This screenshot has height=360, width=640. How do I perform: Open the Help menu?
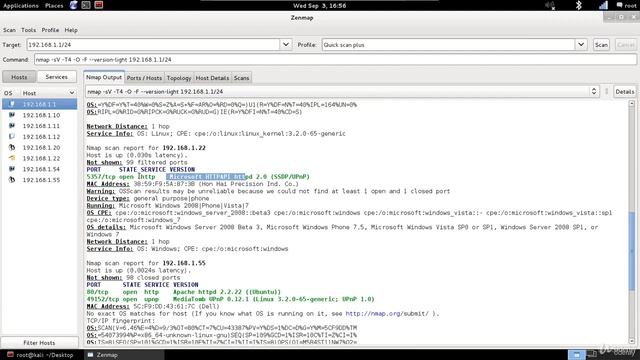[71, 30]
